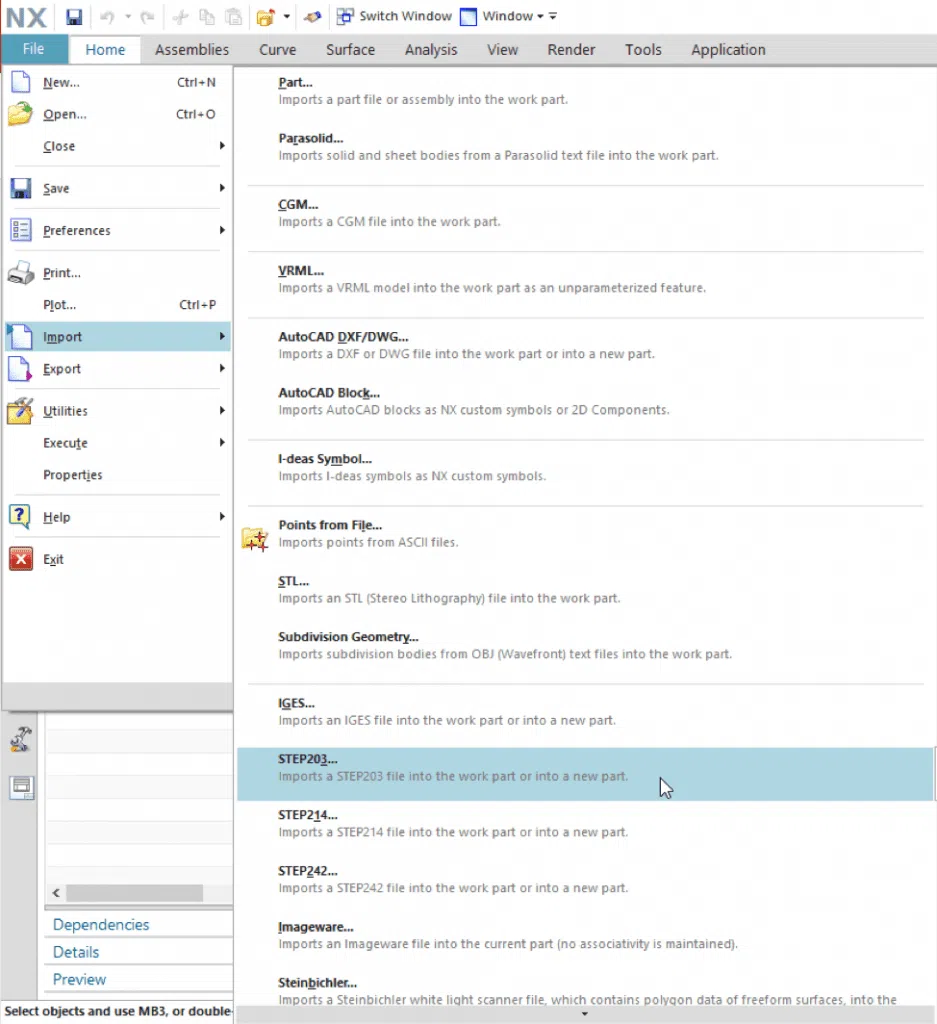The image size is (937, 1024).
Task: Select the STEP214... import option
Action: [585, 824]
